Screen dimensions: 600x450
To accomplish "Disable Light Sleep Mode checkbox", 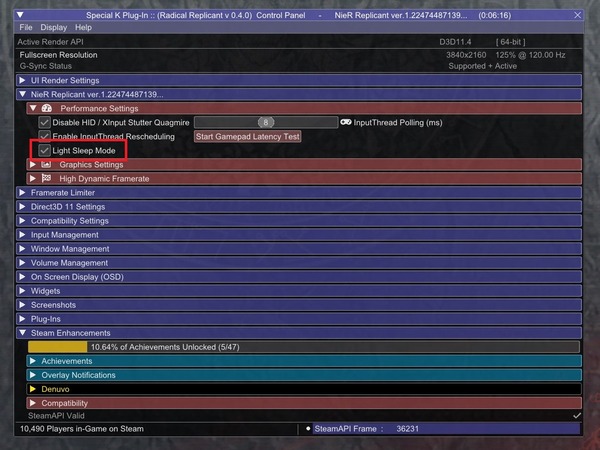I will pos(44,150).
